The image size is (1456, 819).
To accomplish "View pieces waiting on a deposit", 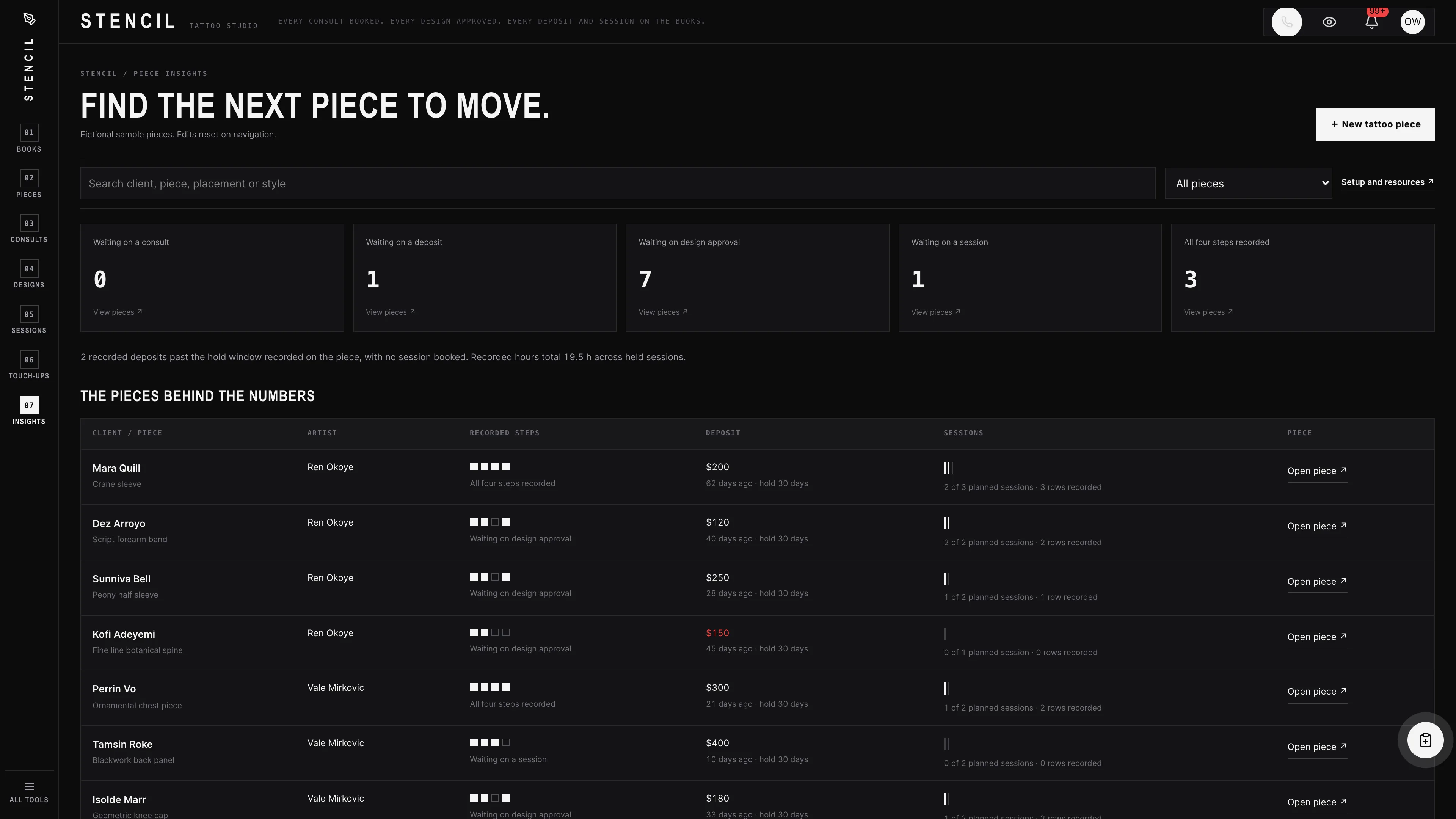I will point(390,312).
